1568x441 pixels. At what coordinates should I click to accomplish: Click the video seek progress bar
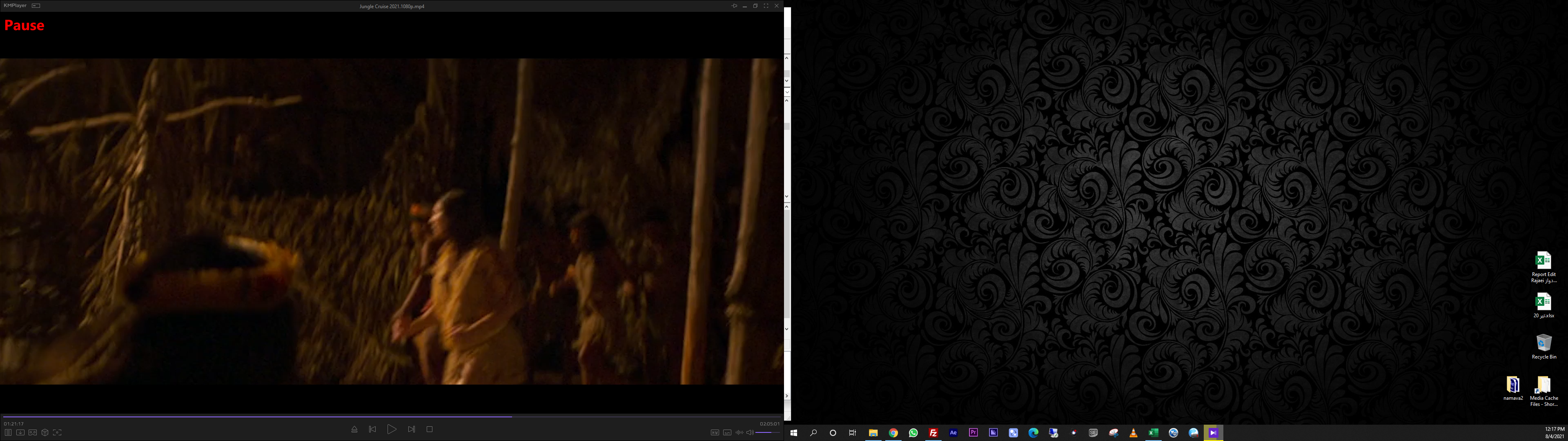tap(390, 416)
